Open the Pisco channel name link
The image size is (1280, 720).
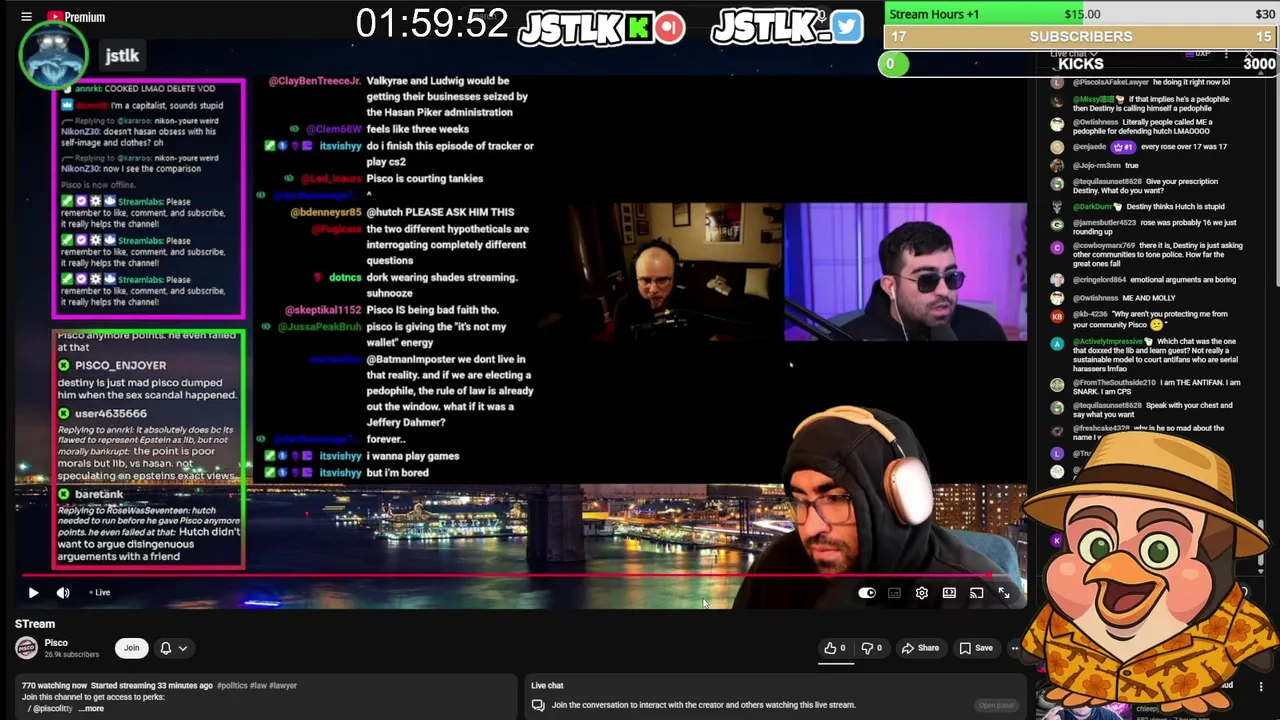tap(56, 643)
